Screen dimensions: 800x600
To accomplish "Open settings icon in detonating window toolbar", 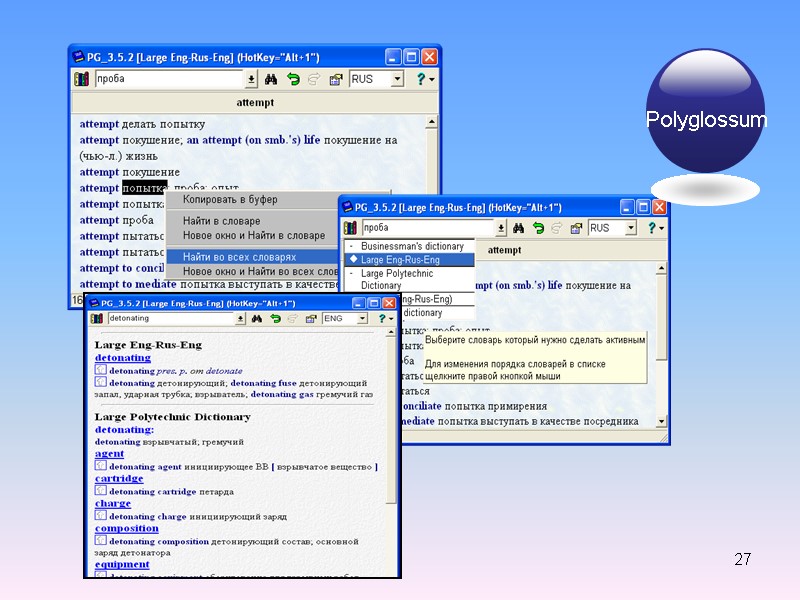I will coord(310,318).
